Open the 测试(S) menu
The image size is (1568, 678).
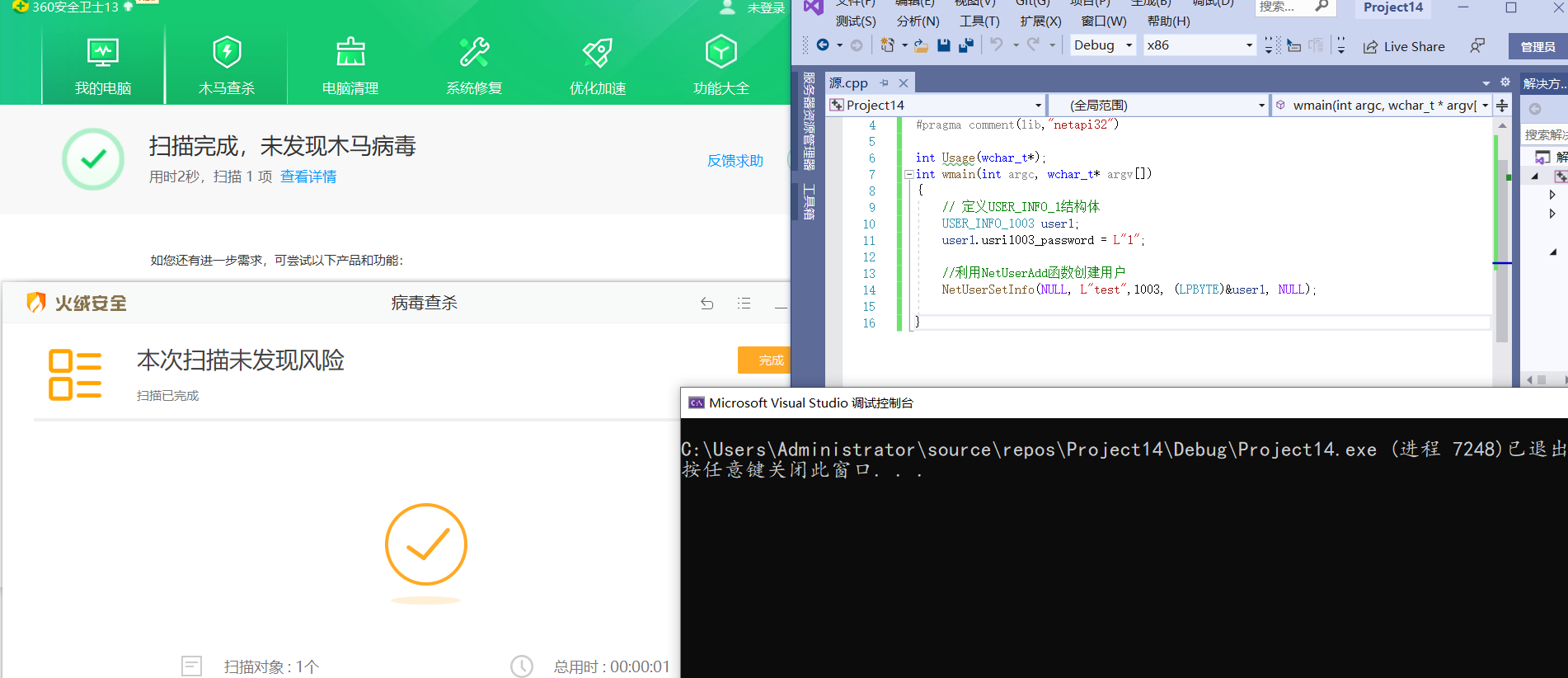click(856, 21)
